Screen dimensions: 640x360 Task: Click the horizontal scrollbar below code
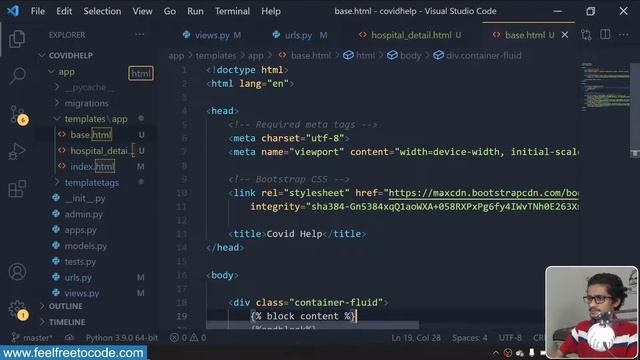tap(312, 325)
